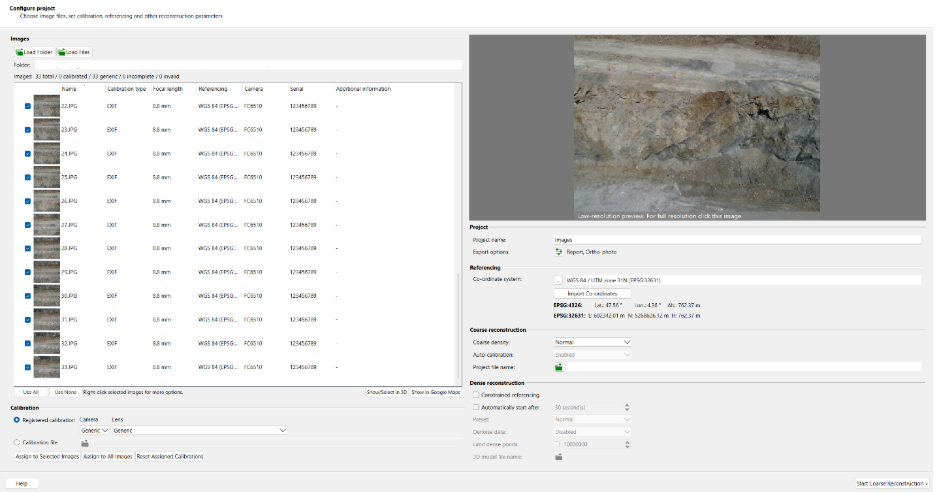
Task: Click the Load Folder icon button
Action: [x=33, y=52]
